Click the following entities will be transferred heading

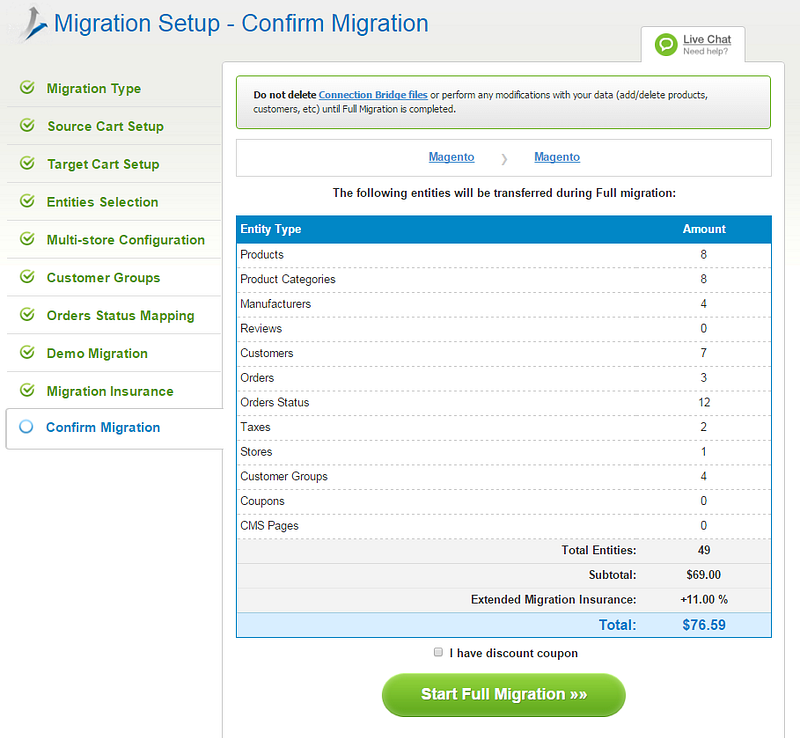504,193
